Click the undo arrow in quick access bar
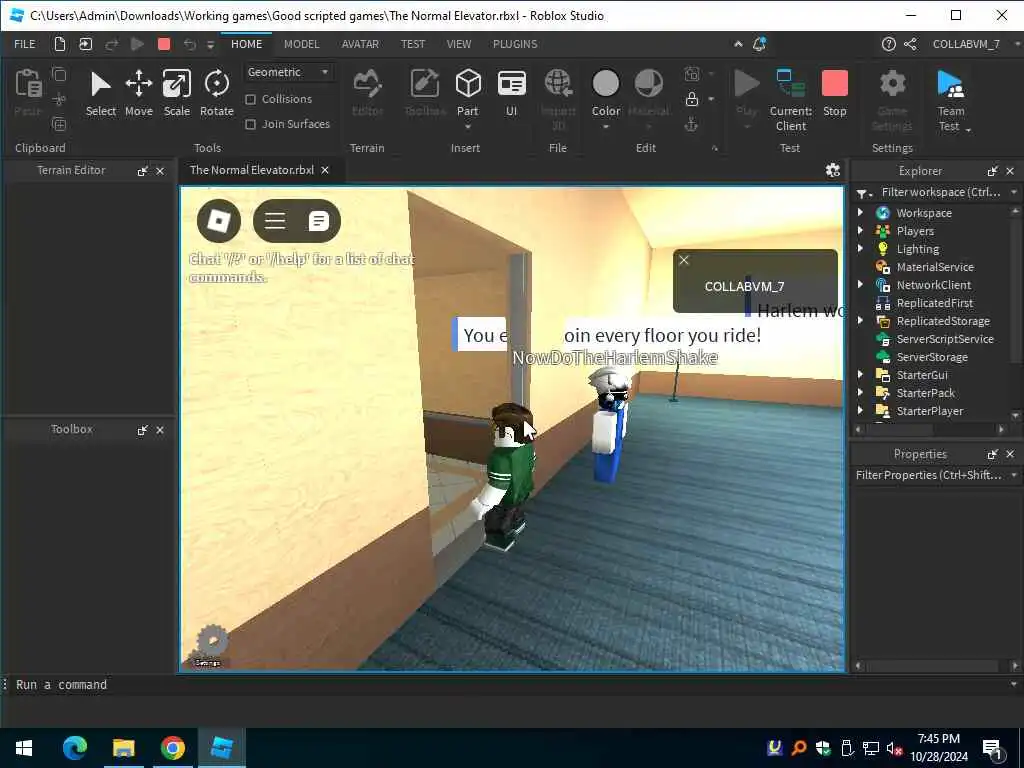 pos(189,44)
